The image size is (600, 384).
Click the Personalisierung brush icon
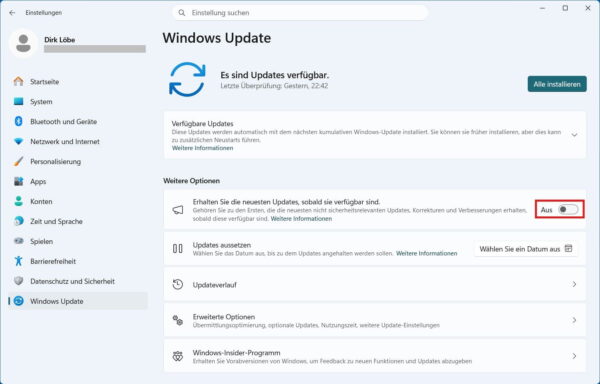click(x=18, y=161)
